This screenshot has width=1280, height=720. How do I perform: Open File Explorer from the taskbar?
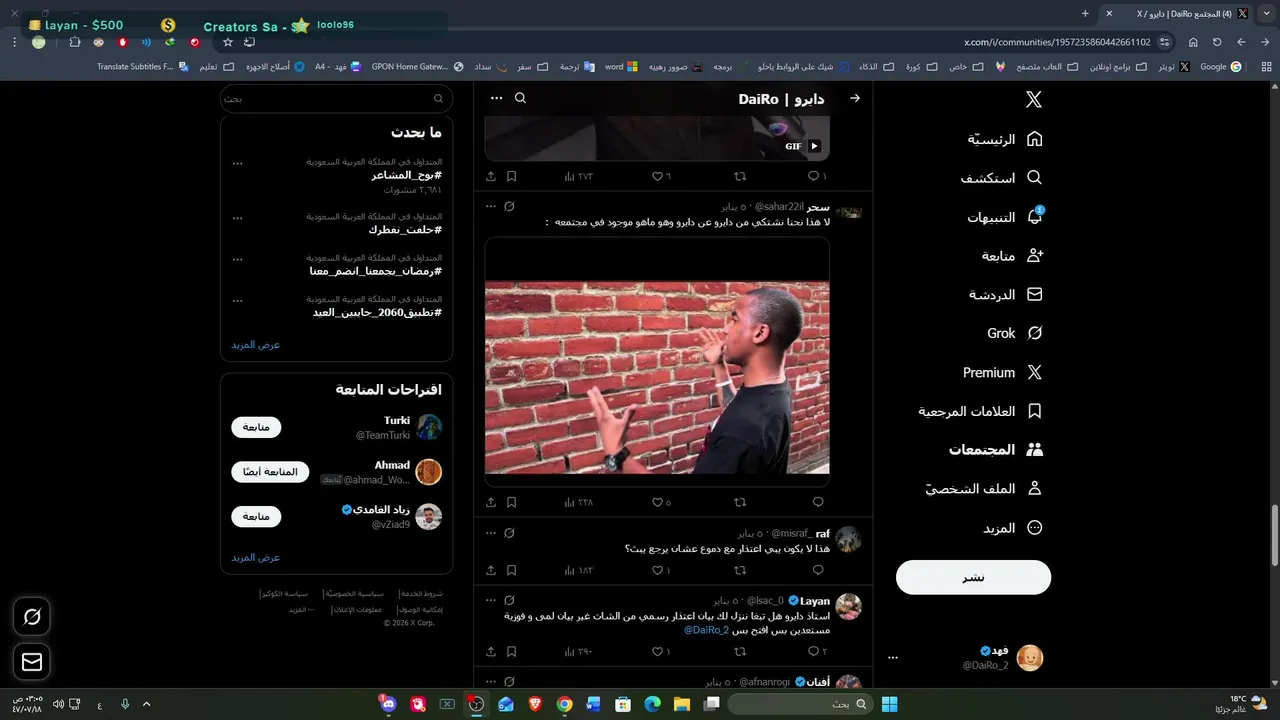(x=681, y=704)
